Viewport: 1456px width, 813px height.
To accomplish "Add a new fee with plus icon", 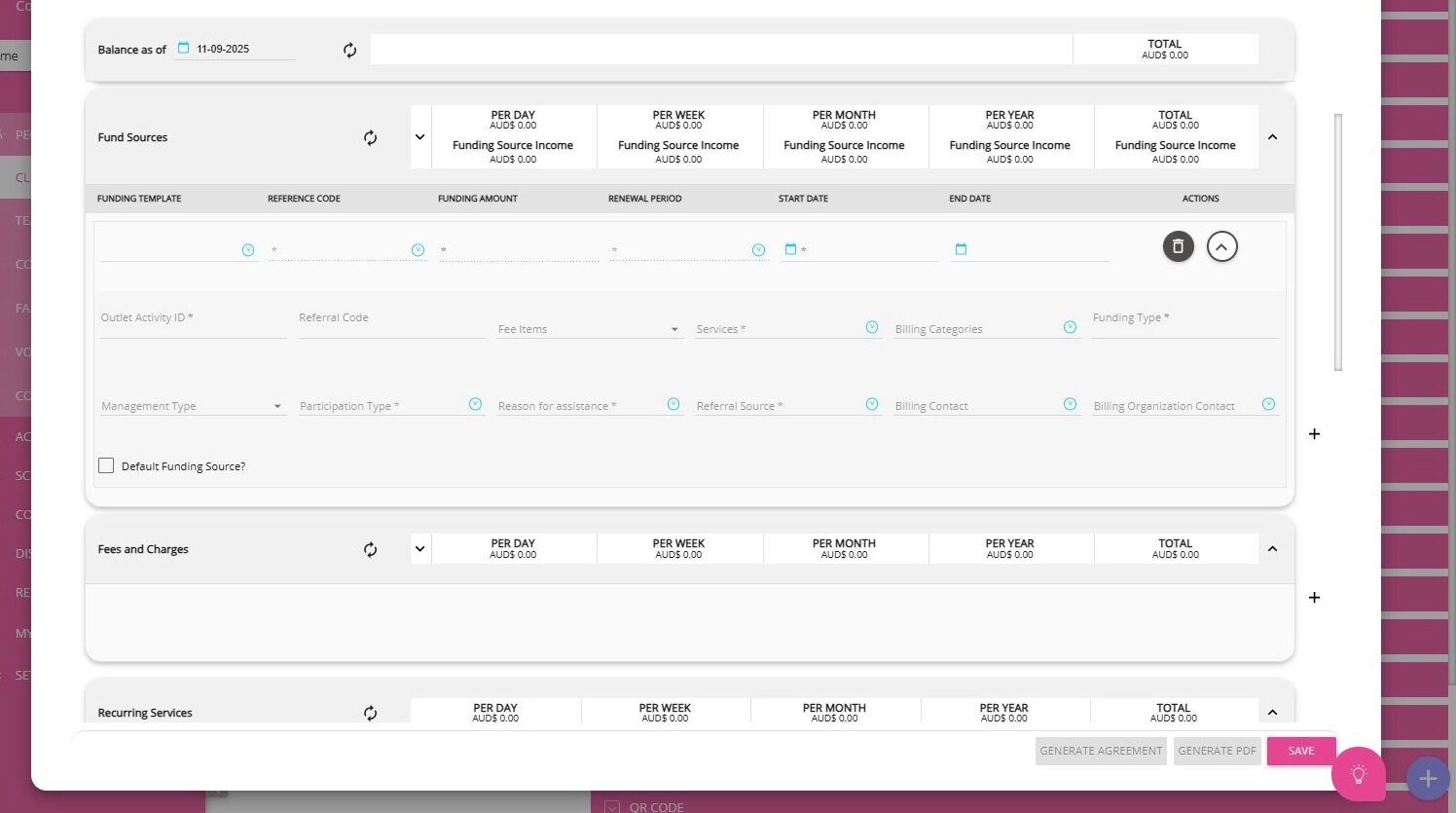I will point(1315,598).
